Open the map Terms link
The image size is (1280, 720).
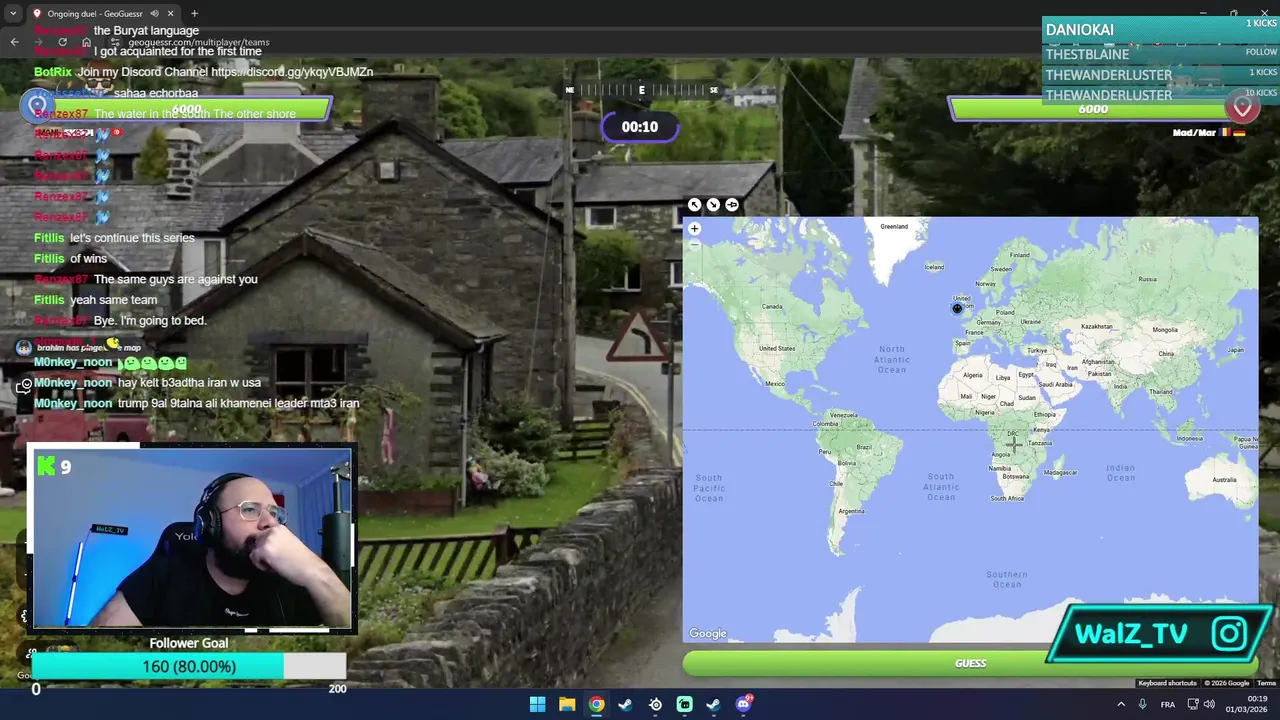click(1266, 683)
